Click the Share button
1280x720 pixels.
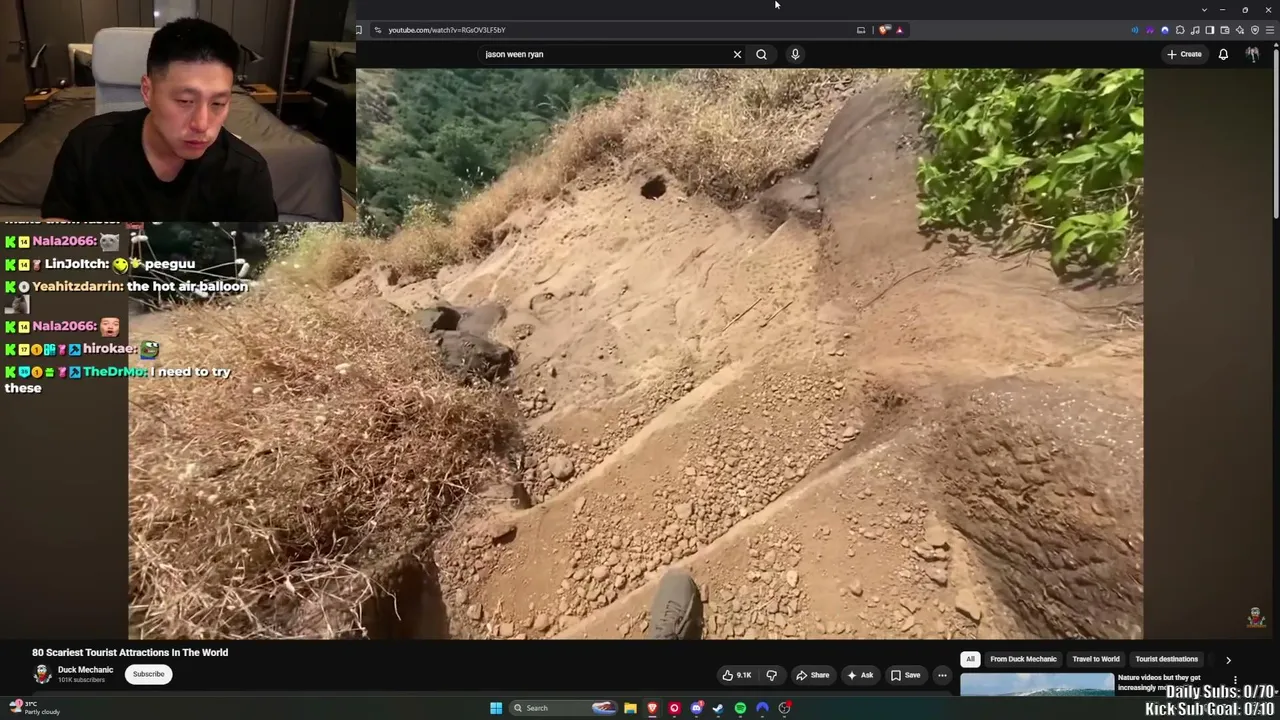812,675
